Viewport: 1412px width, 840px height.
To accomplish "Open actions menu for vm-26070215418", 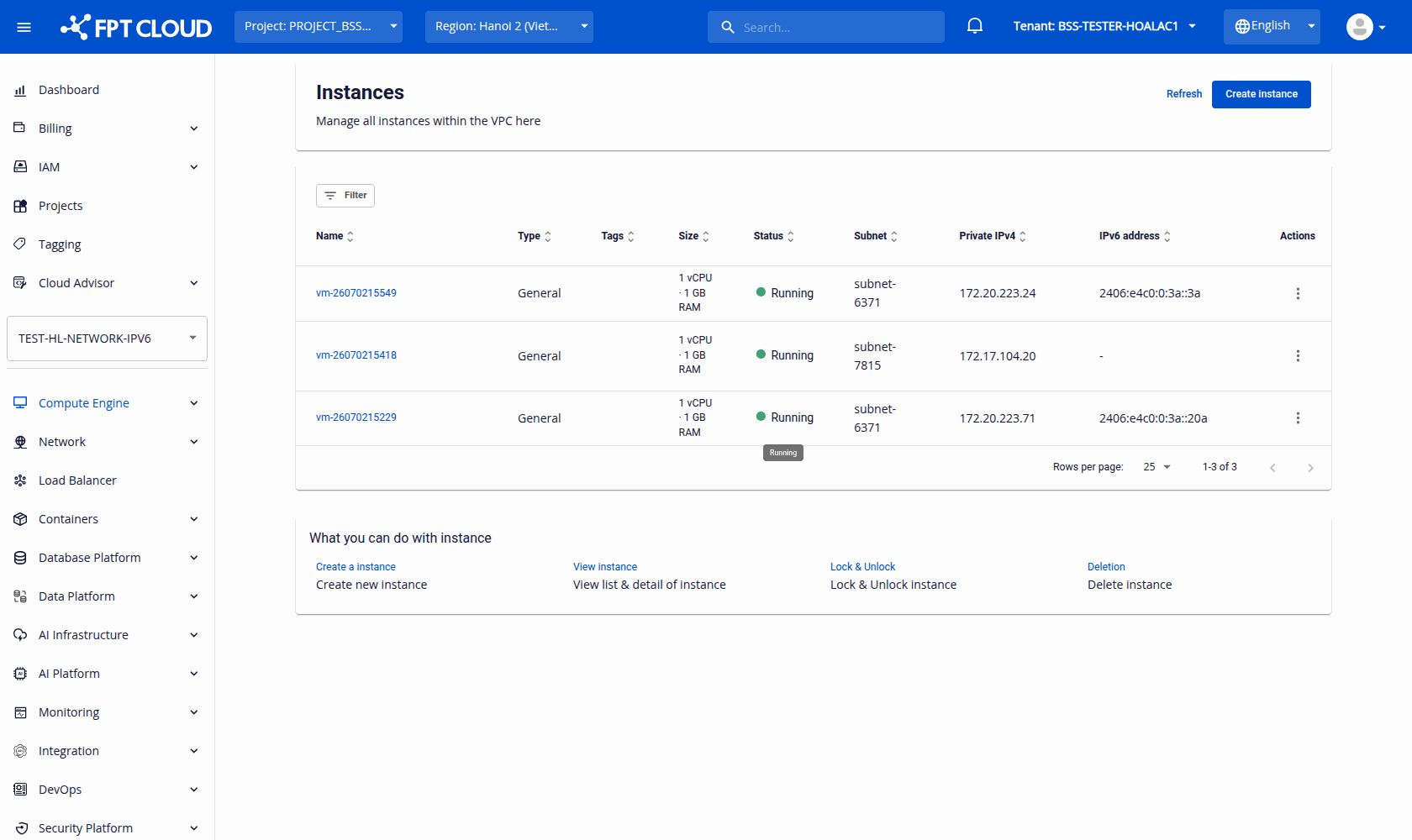I will pos(1298,356).
